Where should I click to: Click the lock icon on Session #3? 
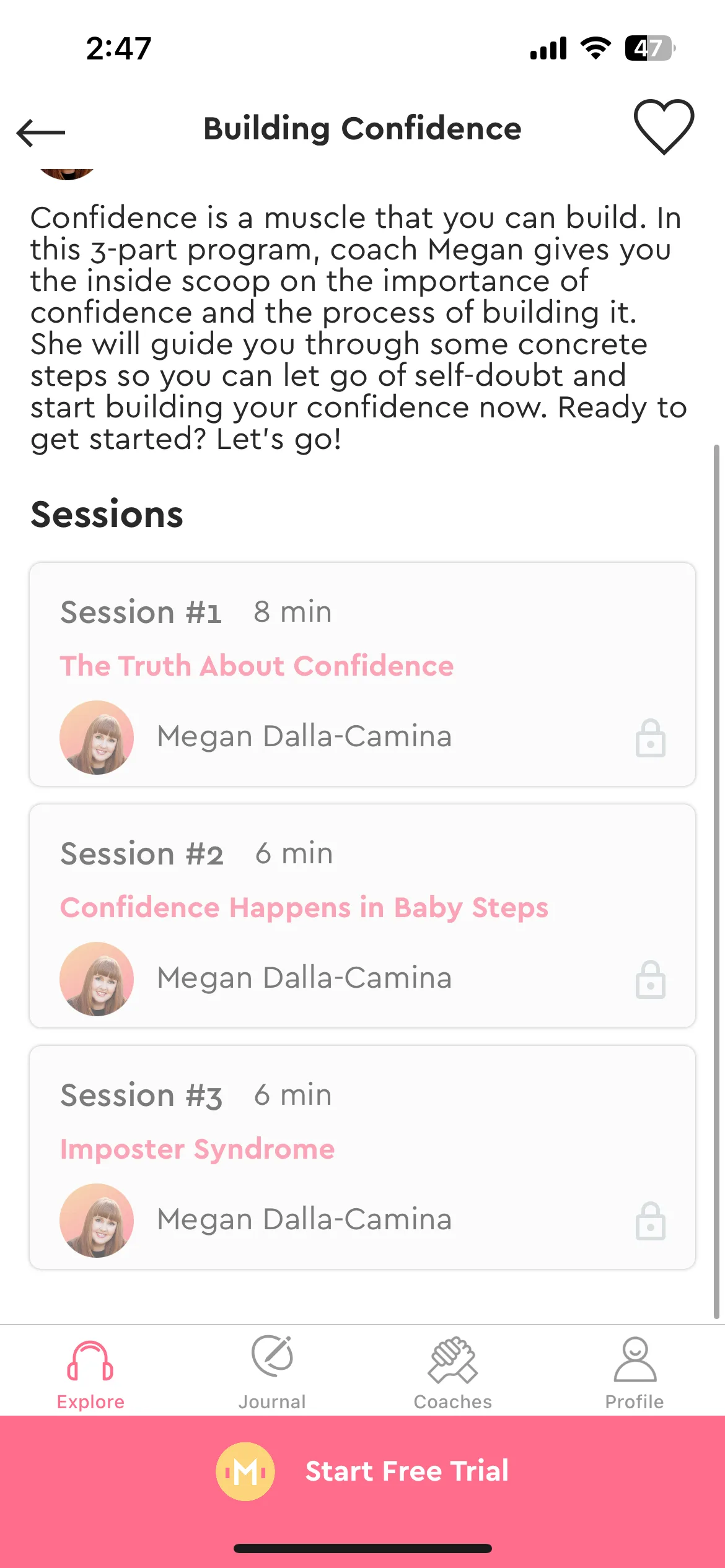tap(651, 1221)
